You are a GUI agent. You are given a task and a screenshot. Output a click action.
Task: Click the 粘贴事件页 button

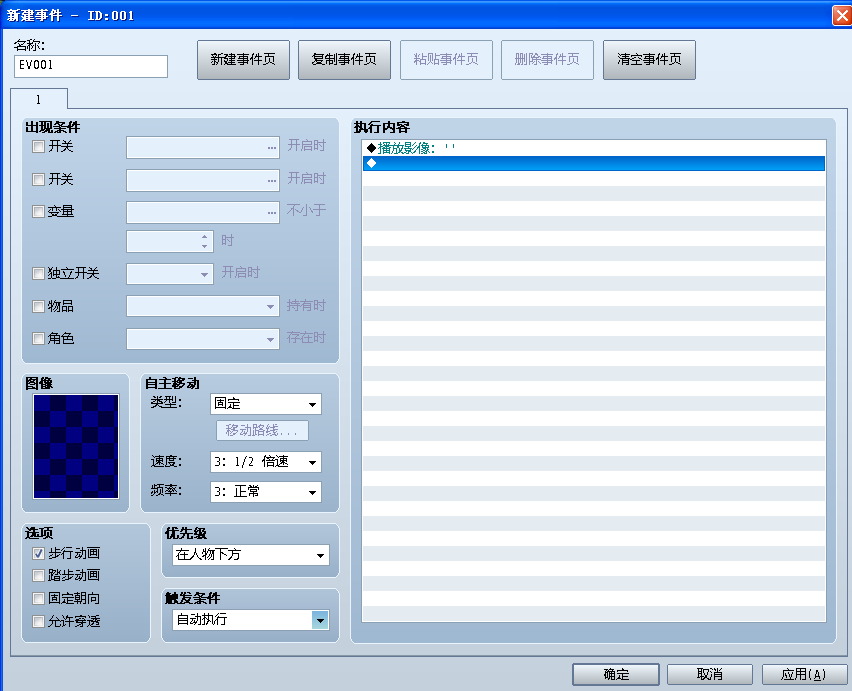coord(446,60)
